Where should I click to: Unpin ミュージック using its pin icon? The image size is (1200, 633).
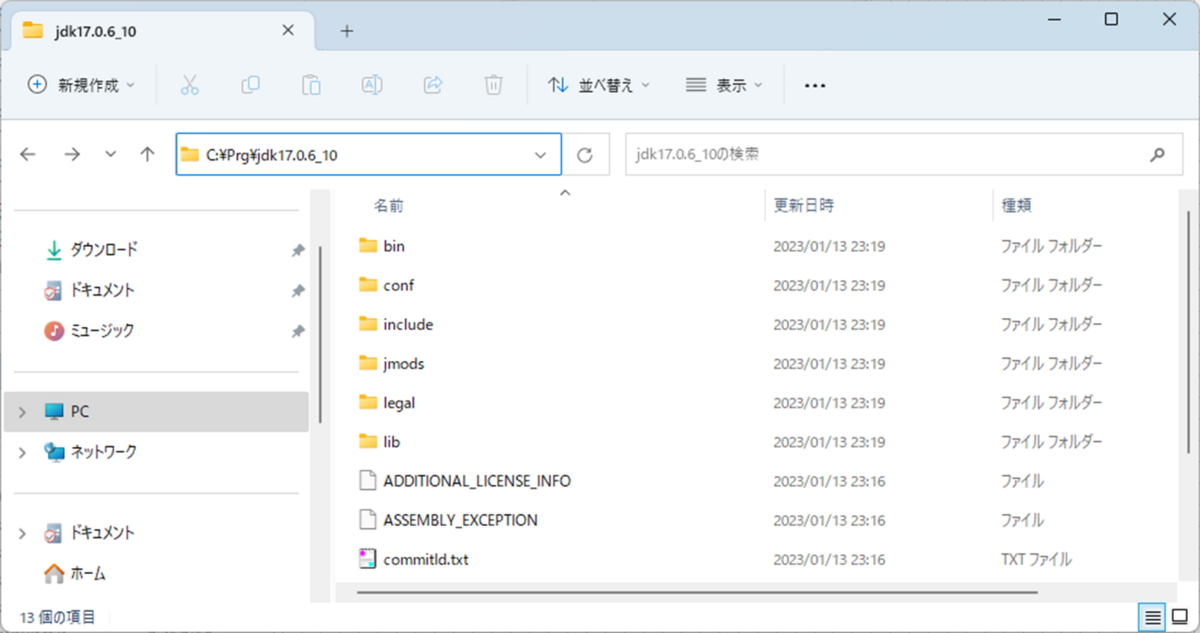[297, 330]
